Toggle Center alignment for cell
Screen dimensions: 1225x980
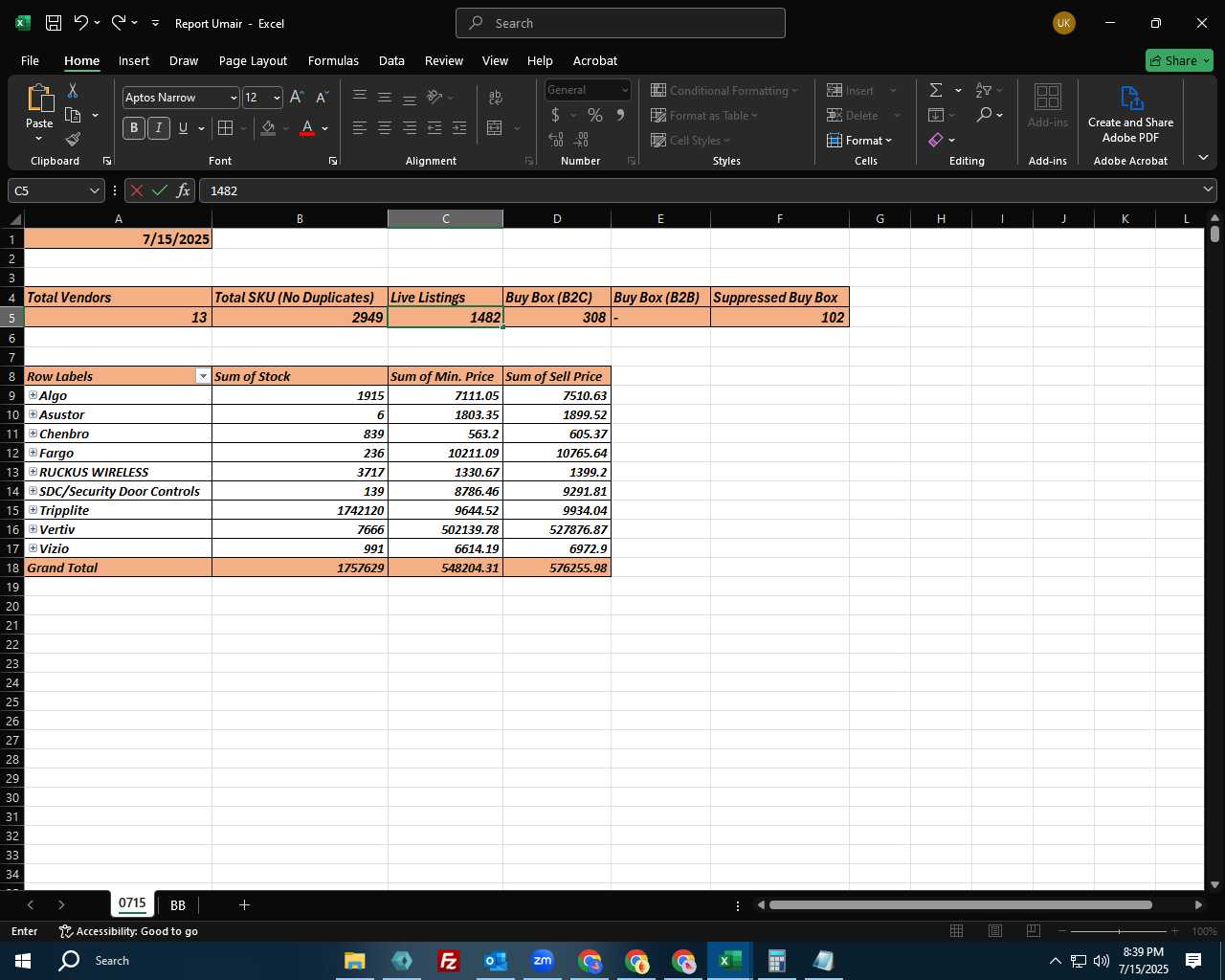(x=385, y=128)
